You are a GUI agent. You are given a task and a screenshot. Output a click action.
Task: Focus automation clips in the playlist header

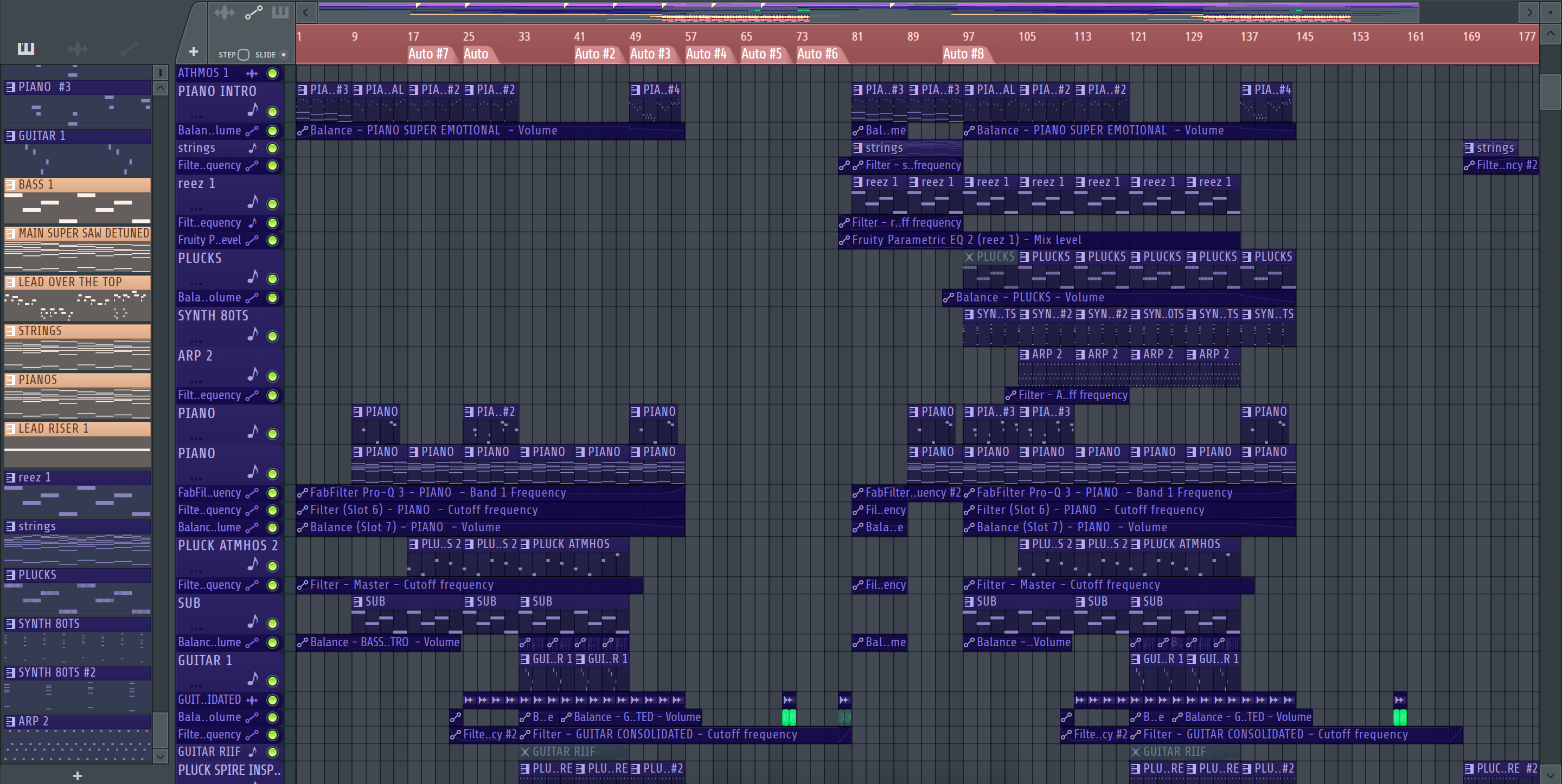tap(253, 12)
